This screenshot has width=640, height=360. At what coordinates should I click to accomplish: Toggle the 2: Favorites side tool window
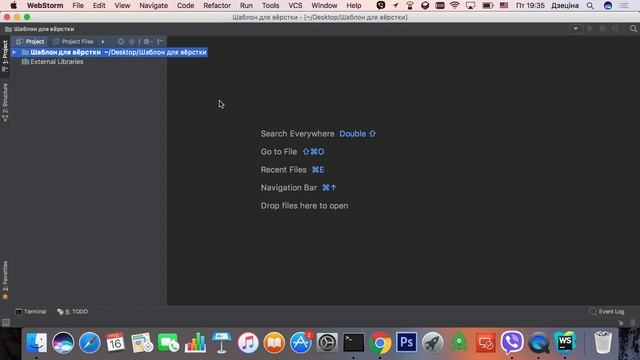[5, 280]
